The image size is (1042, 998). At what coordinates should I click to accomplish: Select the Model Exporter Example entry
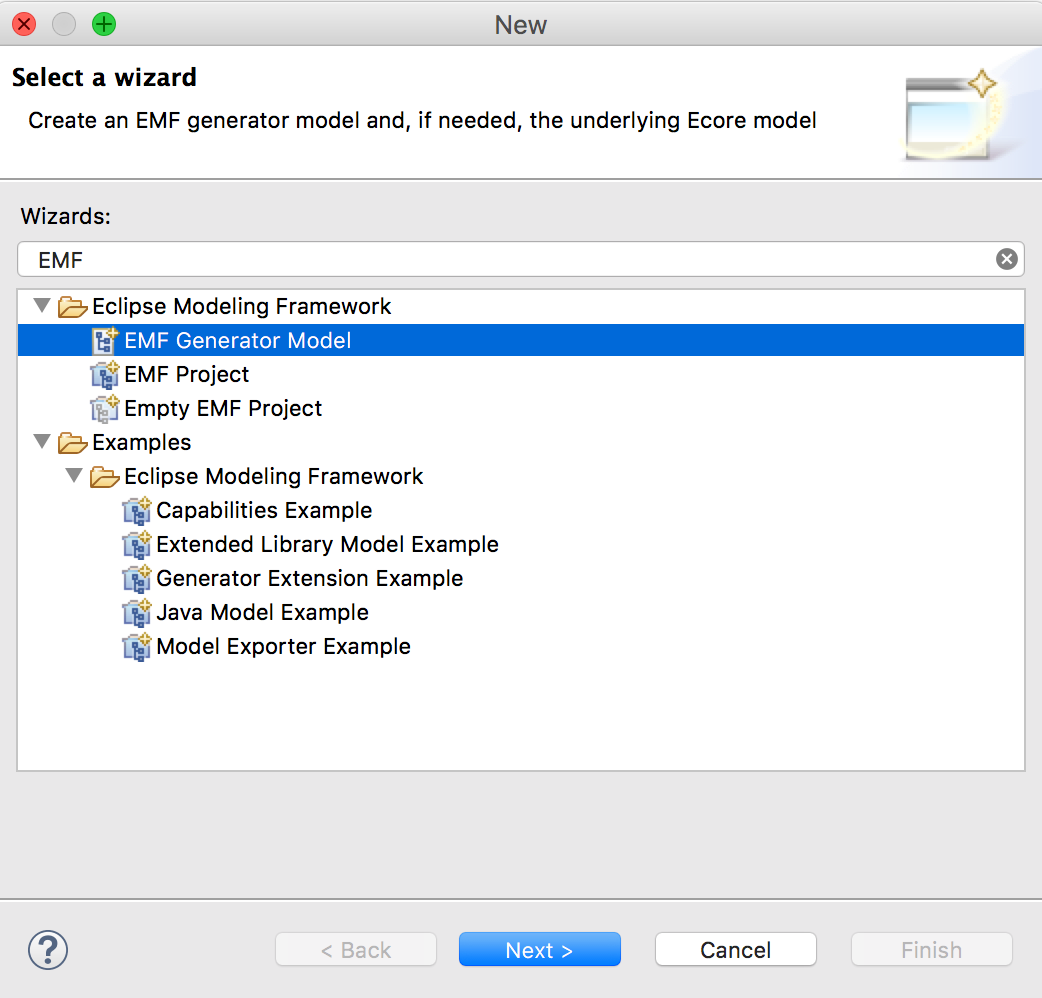(283, 646)
